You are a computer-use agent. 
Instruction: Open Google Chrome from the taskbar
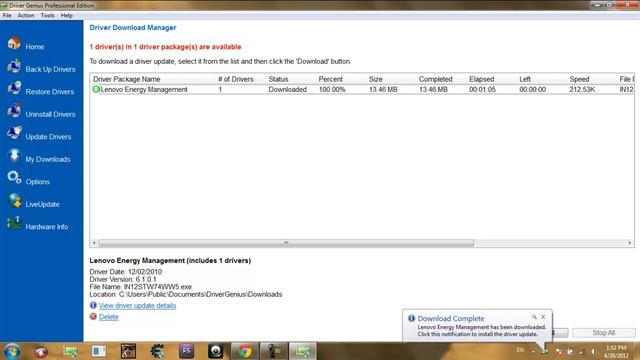[x=245, y=351]
